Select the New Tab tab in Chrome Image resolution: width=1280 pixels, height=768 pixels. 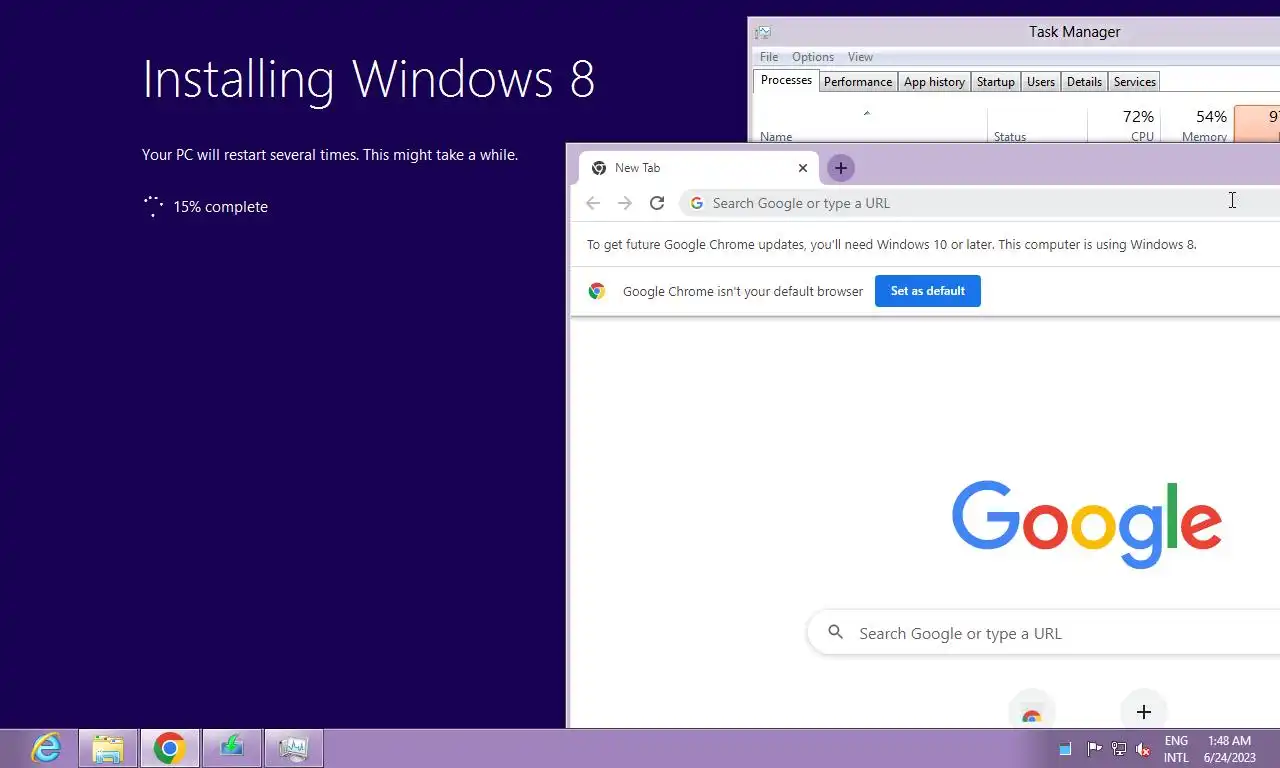pos(699,168)
